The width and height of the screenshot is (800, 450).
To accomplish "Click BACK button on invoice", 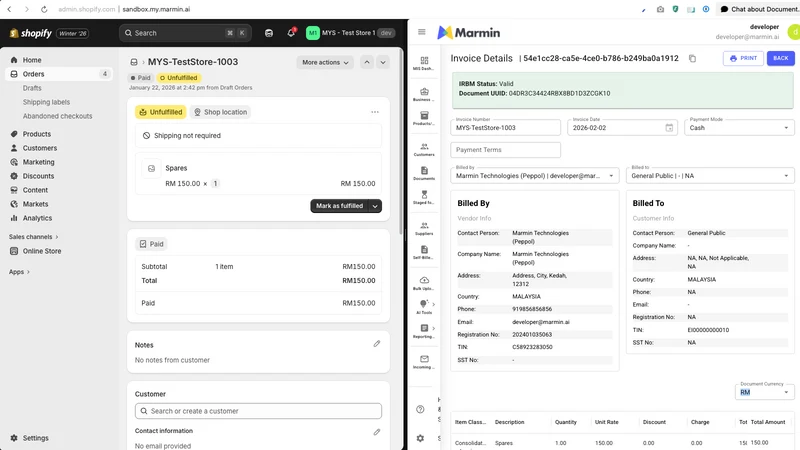I will pyautogui.click(x=781, y=58).
